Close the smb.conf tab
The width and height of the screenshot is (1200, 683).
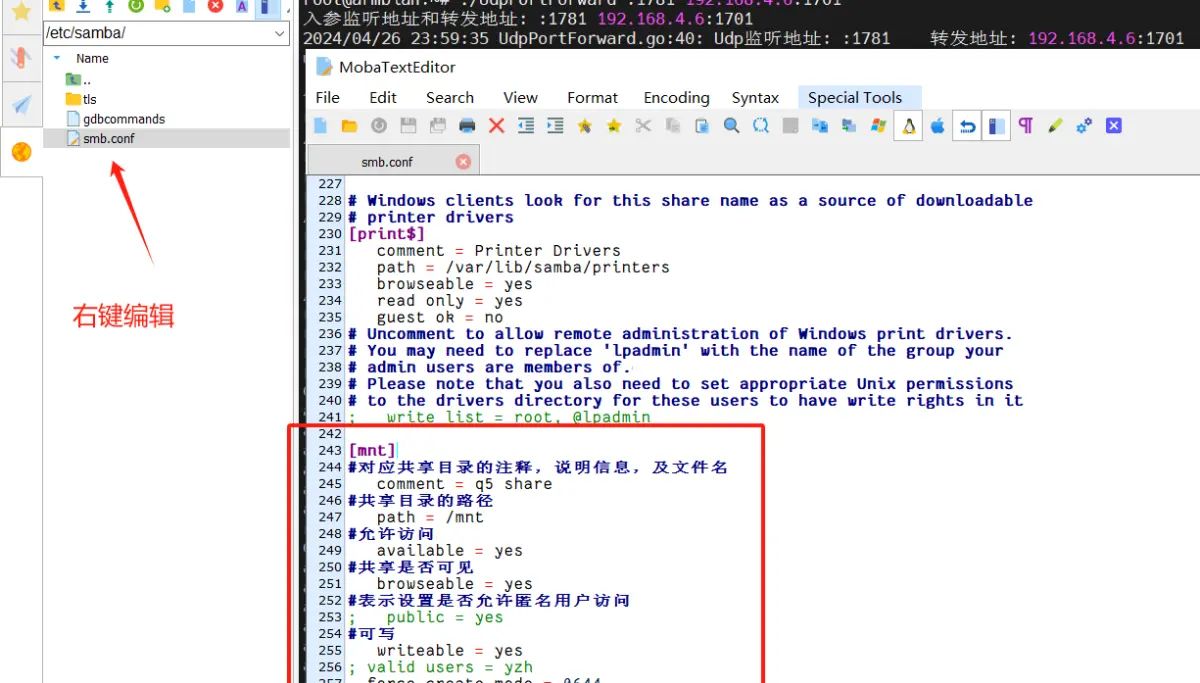coord(463,161)
